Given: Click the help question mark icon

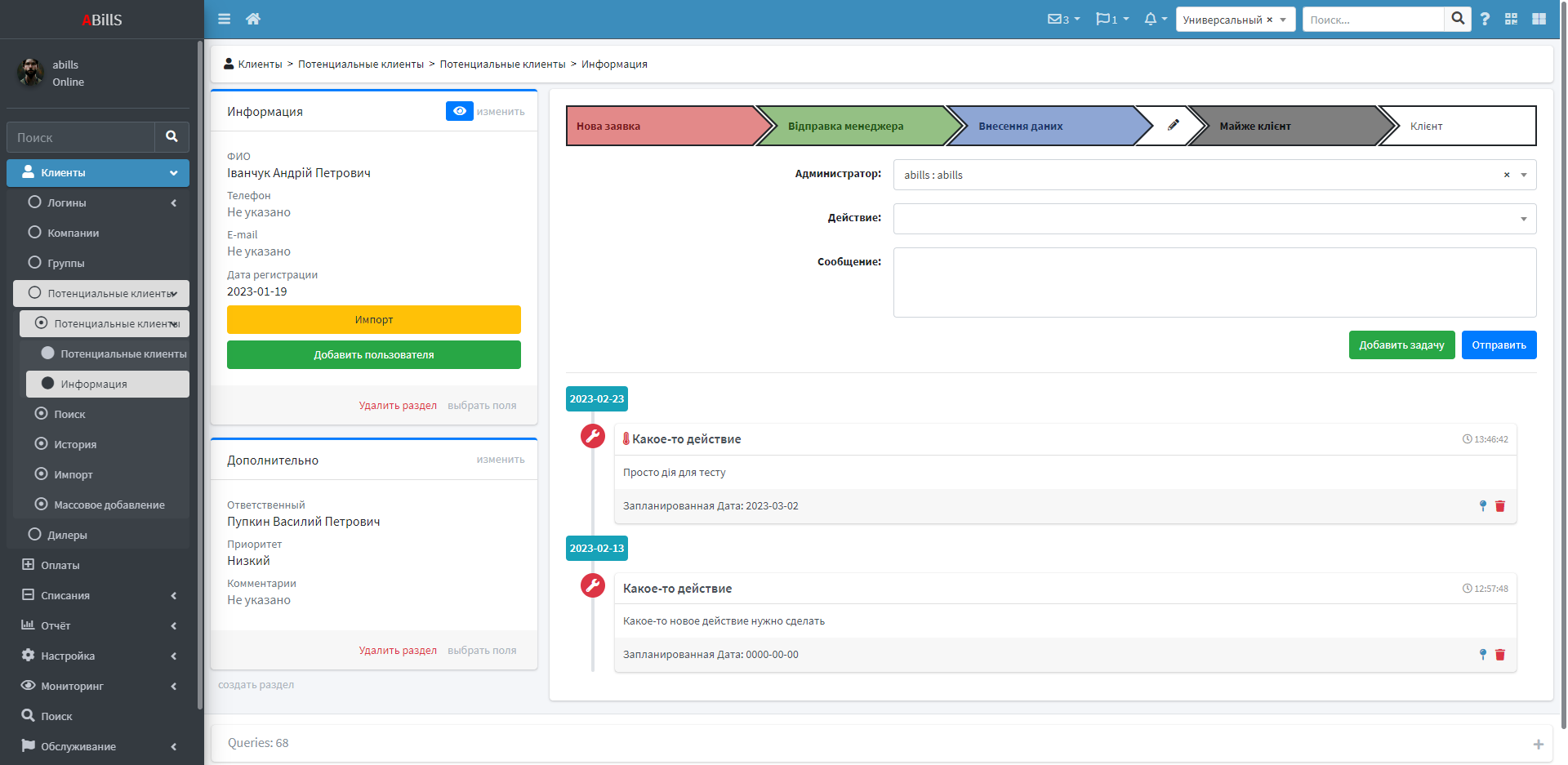Looking at the screenshot, I should point(1485,19).
